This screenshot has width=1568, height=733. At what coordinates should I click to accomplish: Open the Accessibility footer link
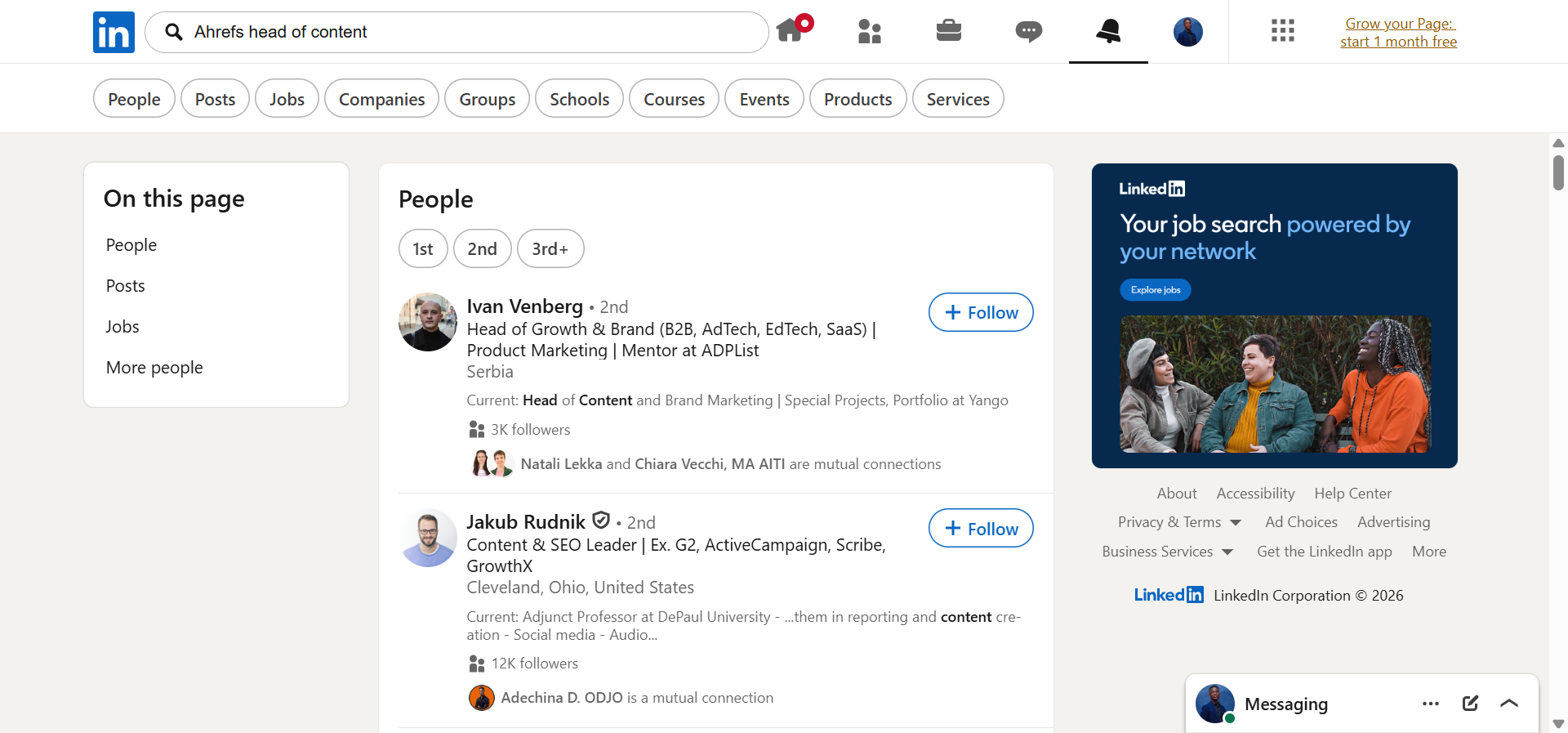click(x=1255, y=494)
